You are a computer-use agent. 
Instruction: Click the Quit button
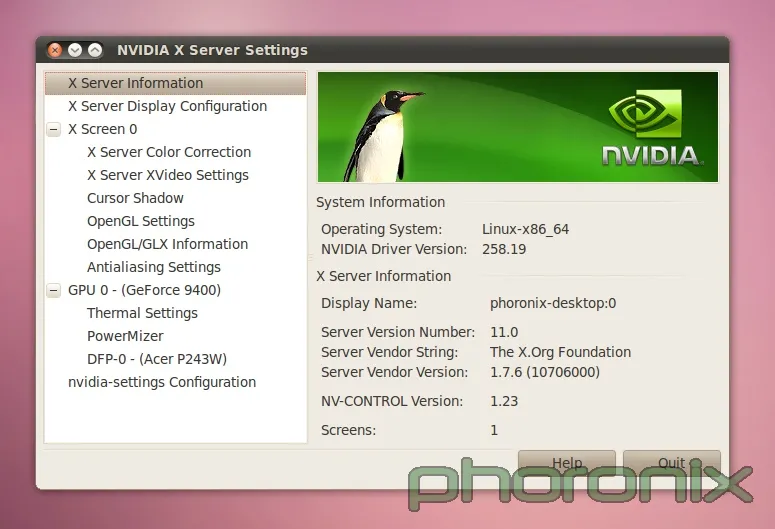[x=672, y=463]
